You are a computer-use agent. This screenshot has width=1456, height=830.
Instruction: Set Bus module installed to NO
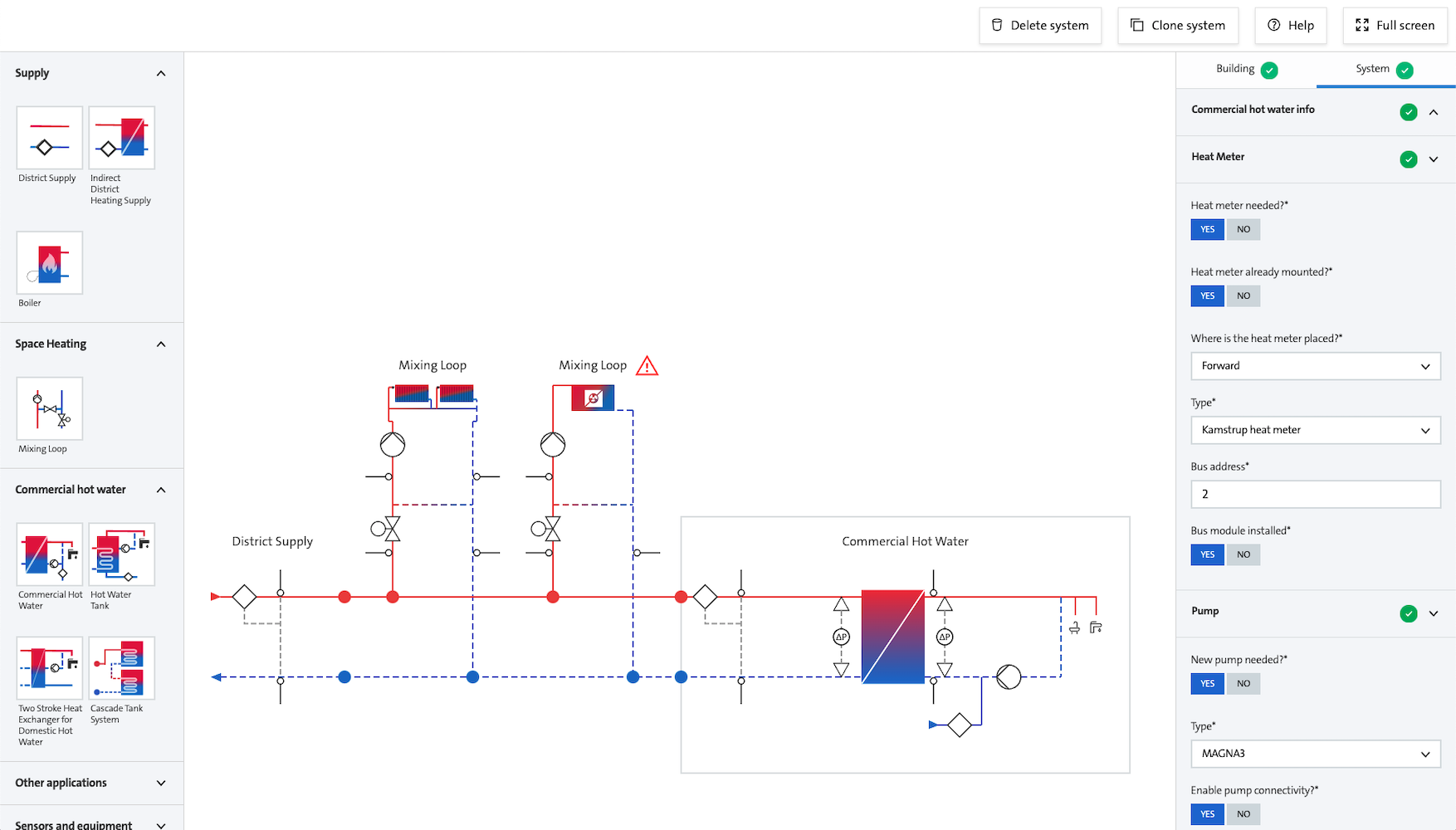pos(1243,555)
